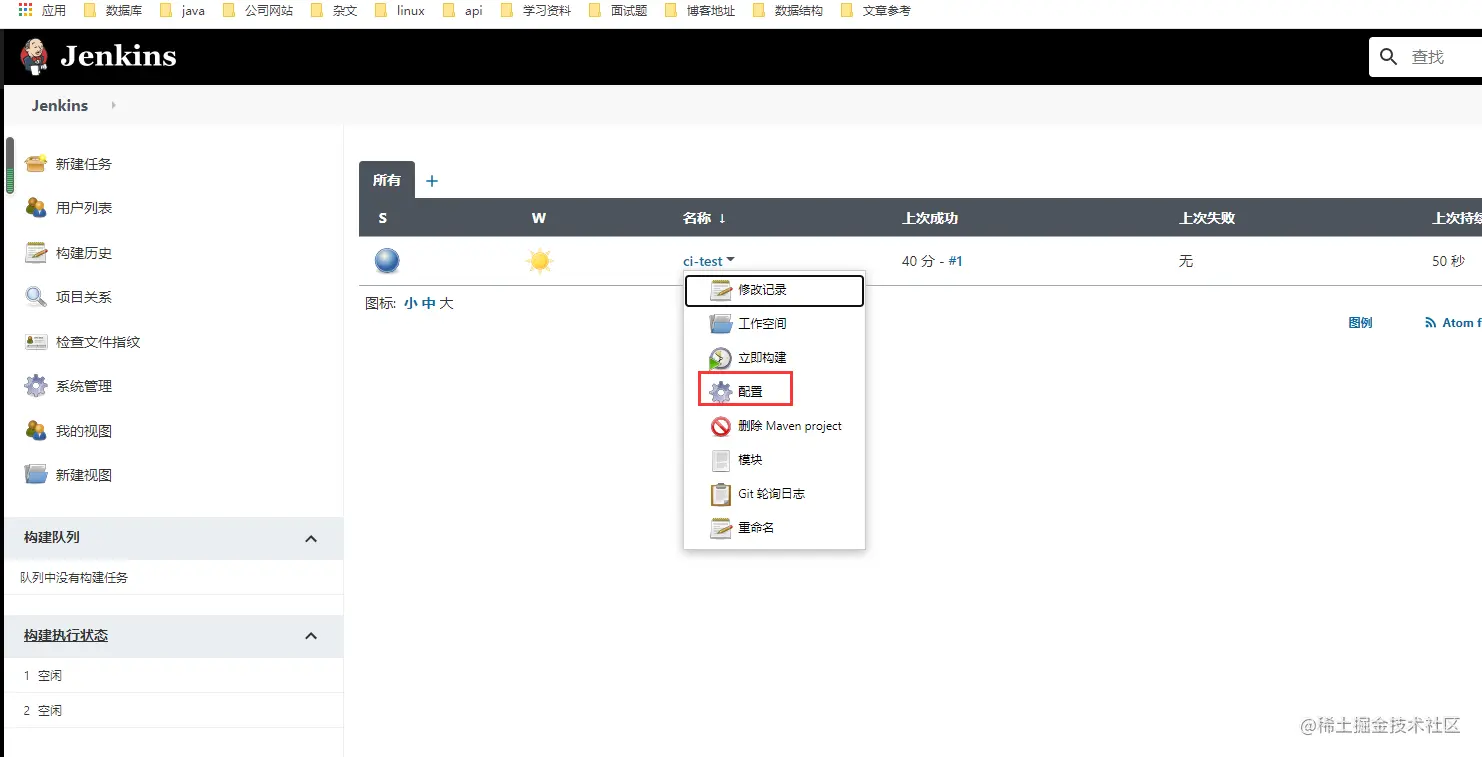Click the 用户列表 people icon
The image size is (1482, 757).
click(36, 207)
